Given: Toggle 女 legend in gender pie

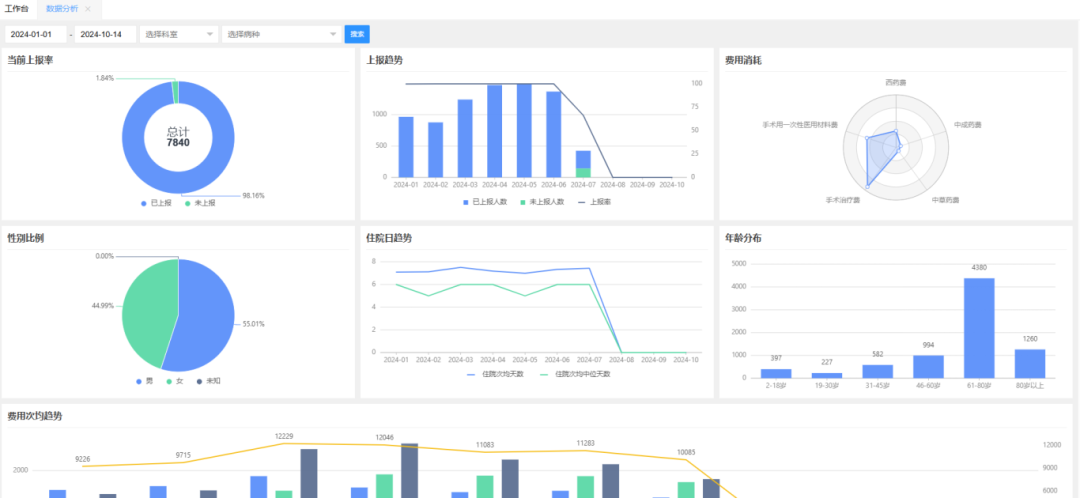Looking at the screenshot, I should pos(175,381).
